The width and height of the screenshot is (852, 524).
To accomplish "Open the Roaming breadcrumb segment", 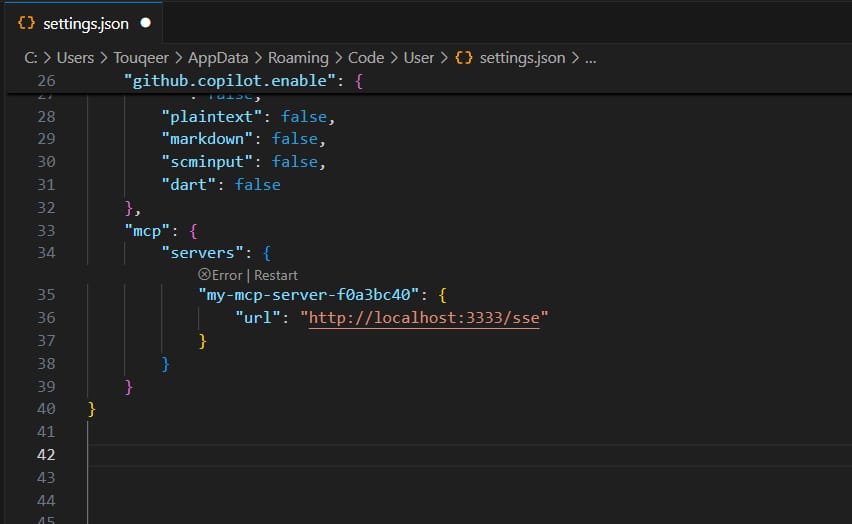I will (298, 58).
